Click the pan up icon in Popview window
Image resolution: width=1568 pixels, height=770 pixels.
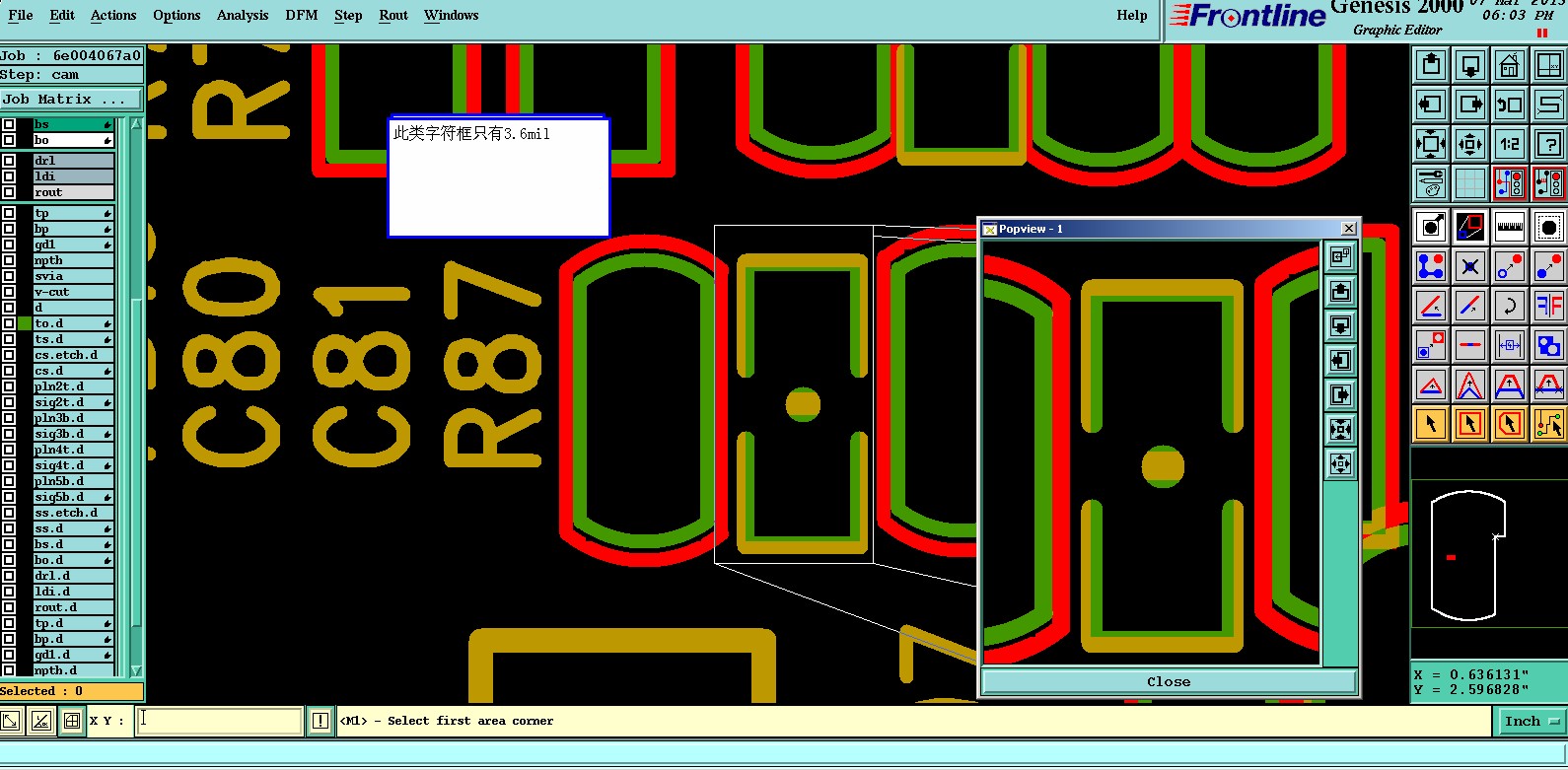pyautogui.click(x=1340, y=292)
